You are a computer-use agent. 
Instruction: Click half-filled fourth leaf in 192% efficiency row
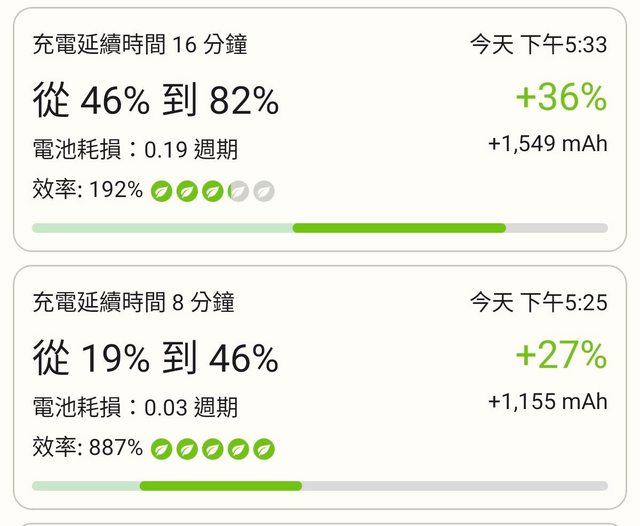[238, 190]
